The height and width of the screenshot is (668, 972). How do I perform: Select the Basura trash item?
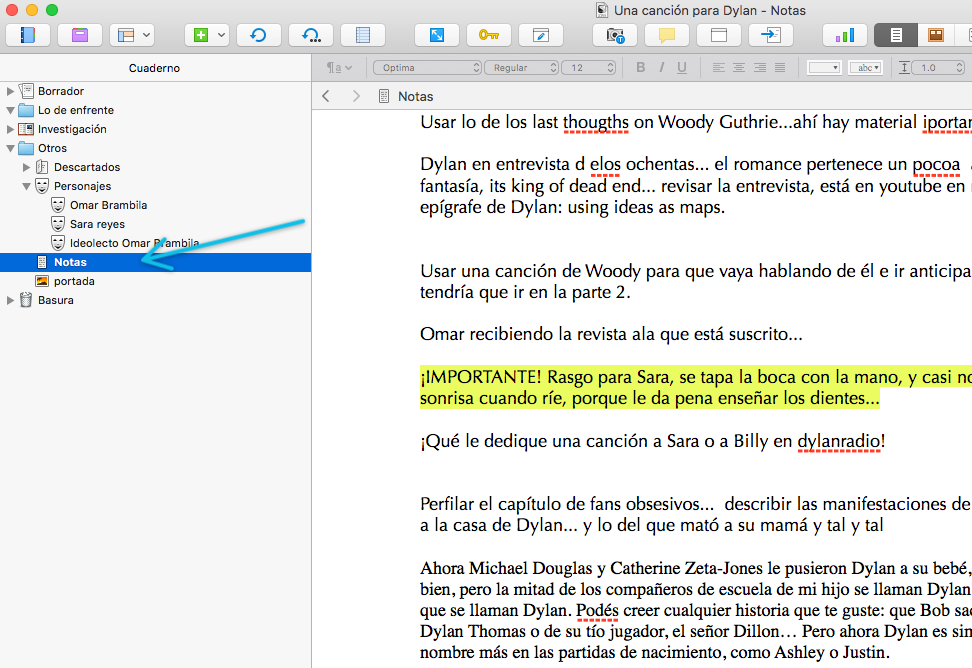(x=56, y=300)
